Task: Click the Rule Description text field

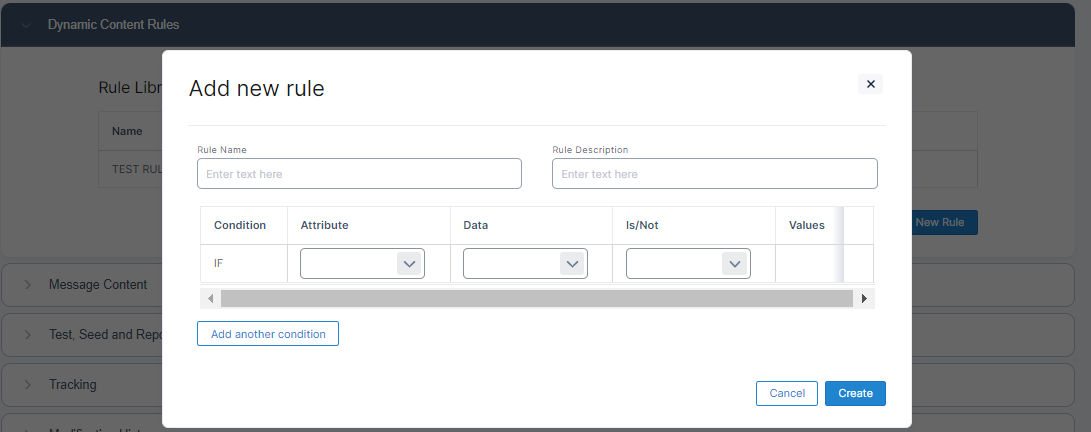Action: tap(714, 174)
